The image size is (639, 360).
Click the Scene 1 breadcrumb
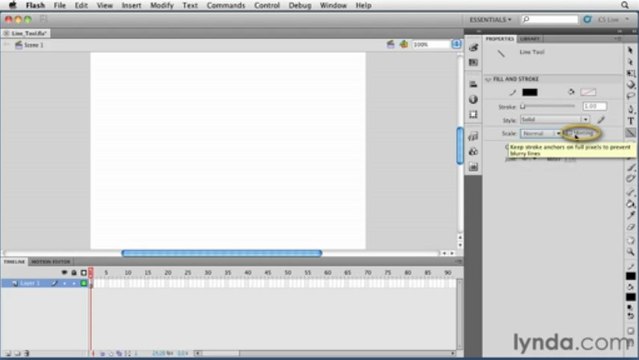point(29,45)
